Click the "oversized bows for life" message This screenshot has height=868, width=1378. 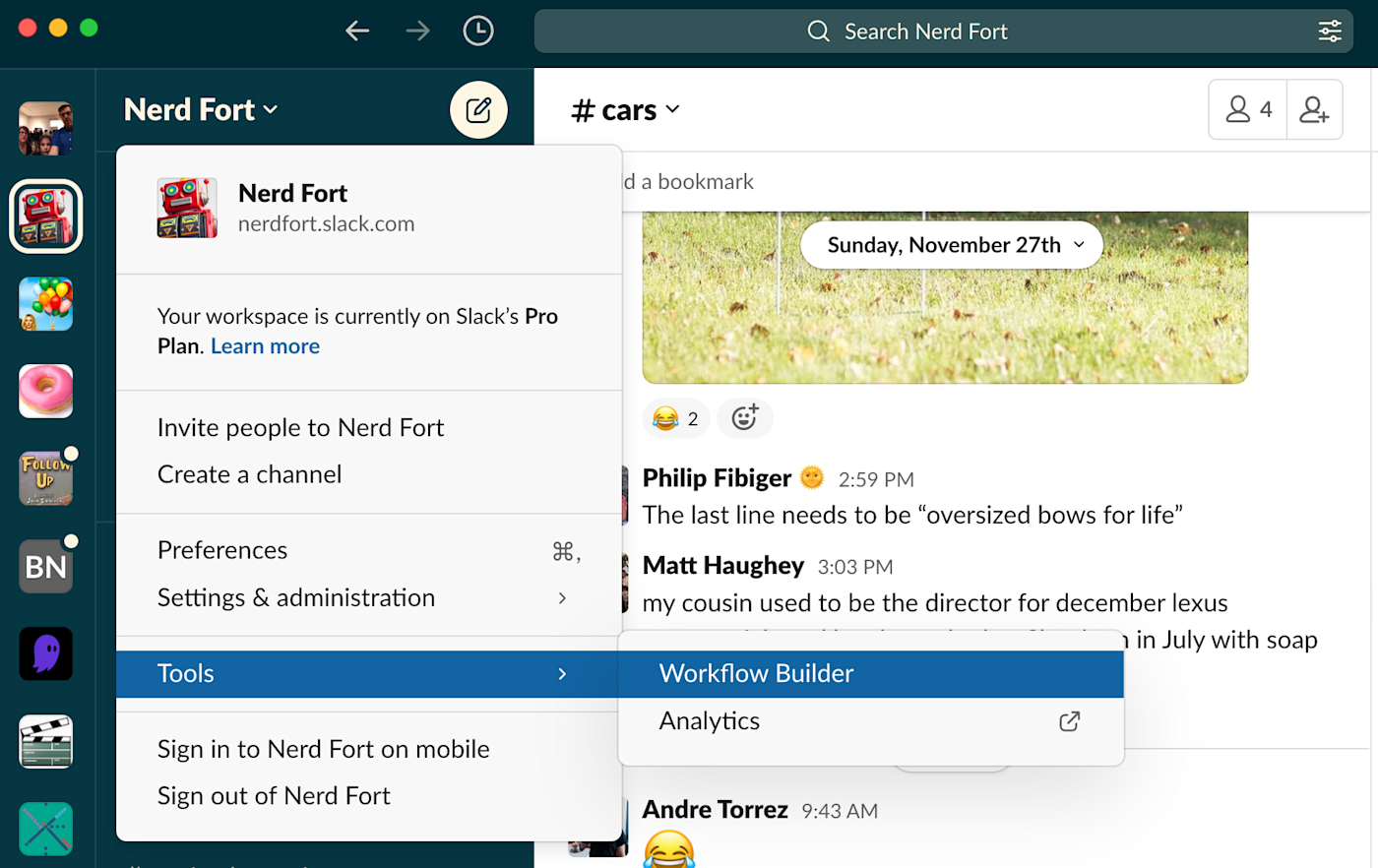pyautogui.click(x=912, y=516)
